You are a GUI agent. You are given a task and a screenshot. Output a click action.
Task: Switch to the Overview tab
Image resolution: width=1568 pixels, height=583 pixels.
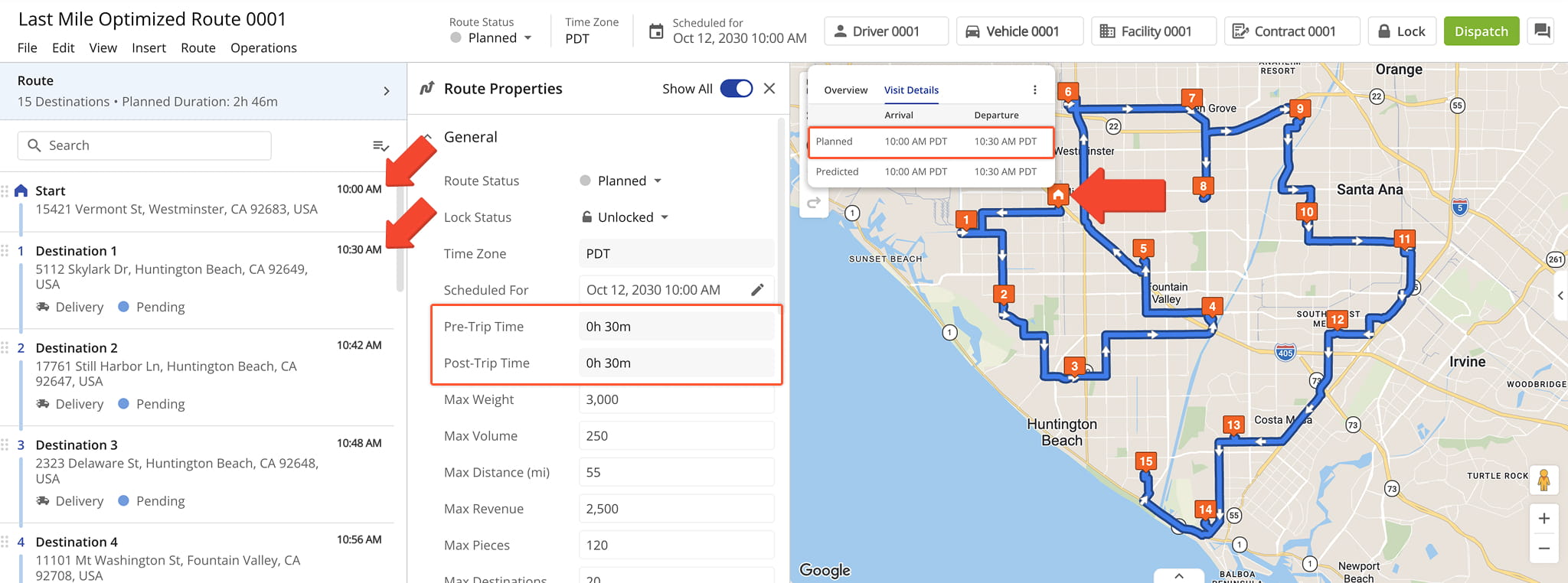tap(845, 90)
